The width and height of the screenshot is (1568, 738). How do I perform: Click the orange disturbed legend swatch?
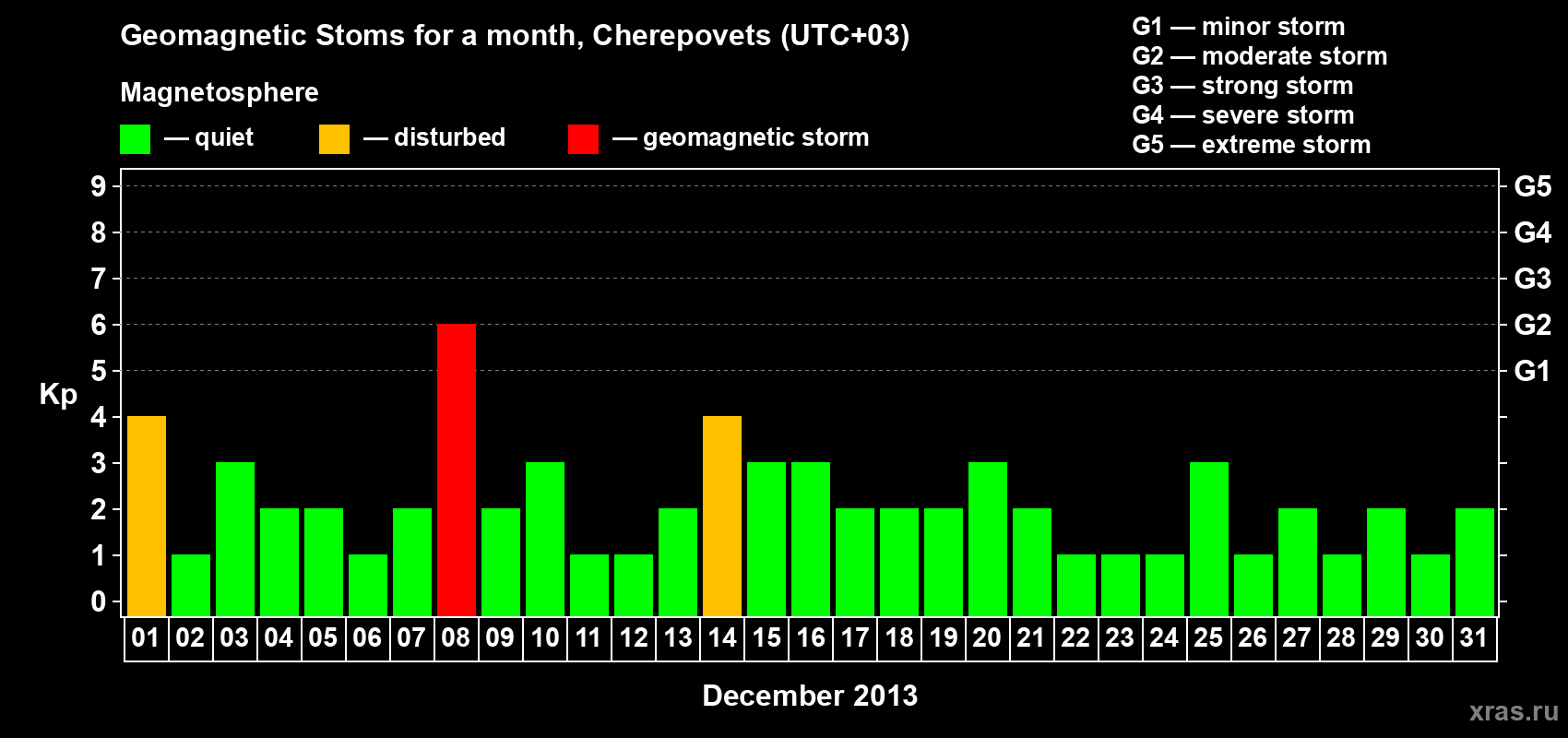pos(334,139)
